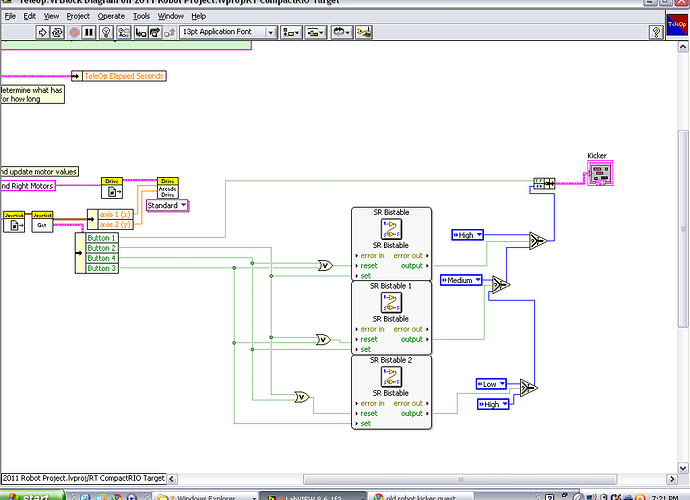
Task: Click the horizontal scrollbar thumb
Action: (x=460, y=479)
